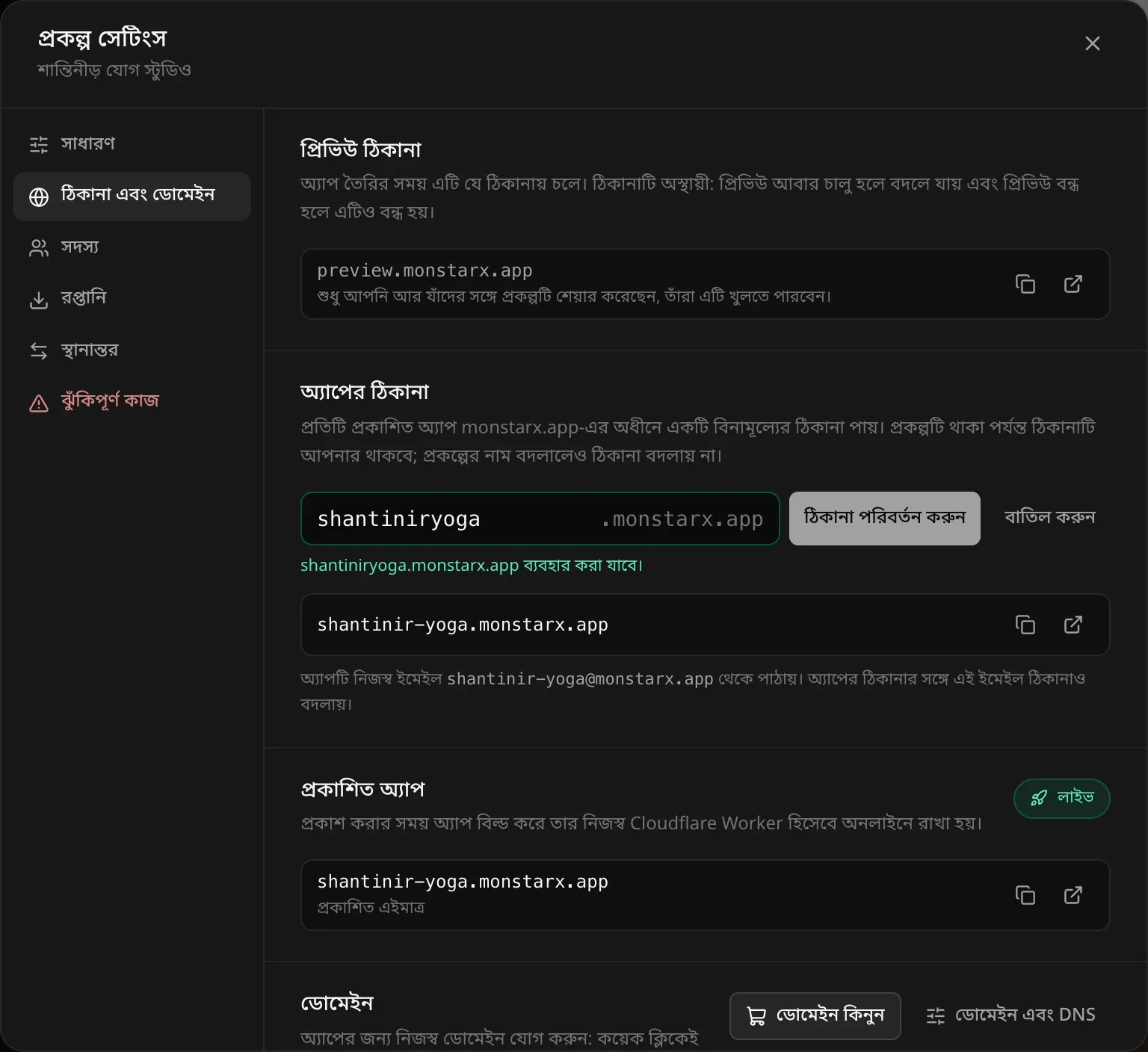Click the লাইভ status badge
Viewport: 1148px width, 1052px height.
pyautogui.click(x=1061, y=799)
